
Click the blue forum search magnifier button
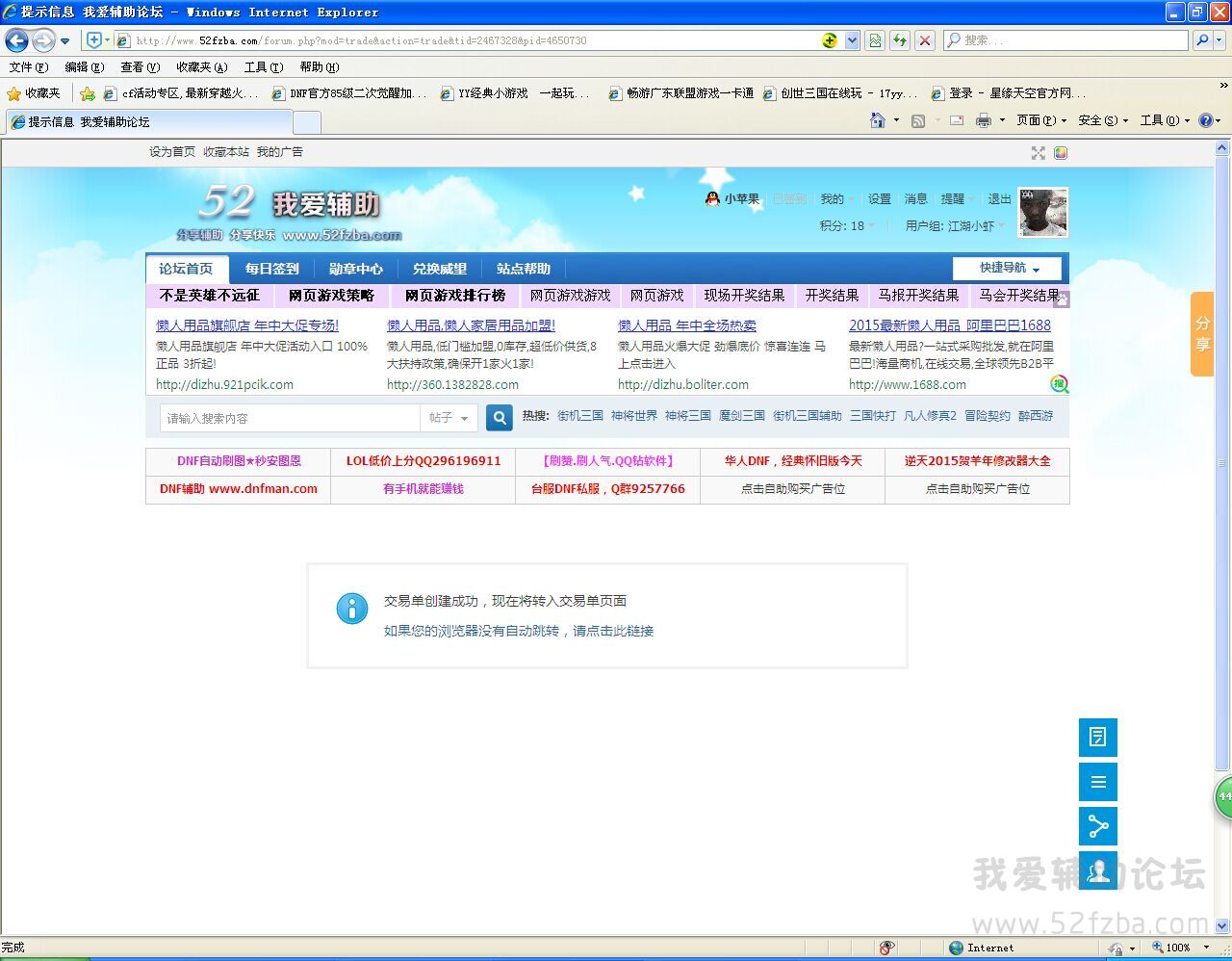[x=500, y=418]
